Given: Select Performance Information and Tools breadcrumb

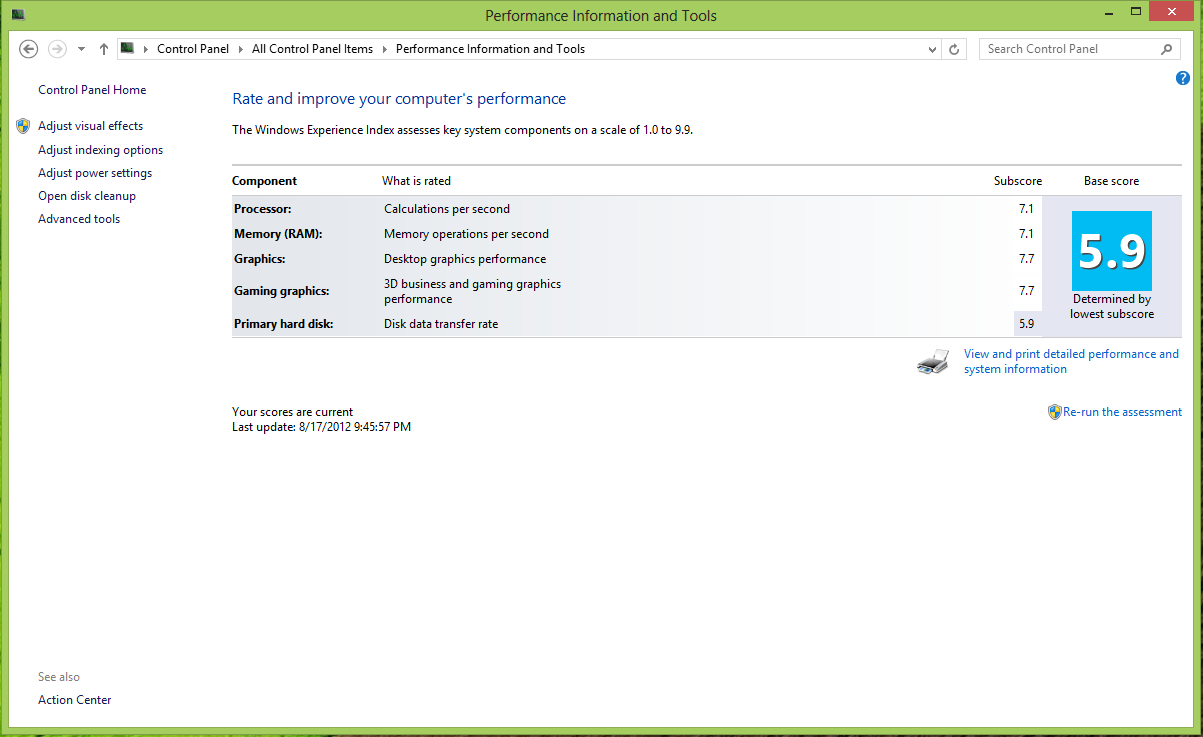Looking at the screenshot, I should click(x=490, y=49).
